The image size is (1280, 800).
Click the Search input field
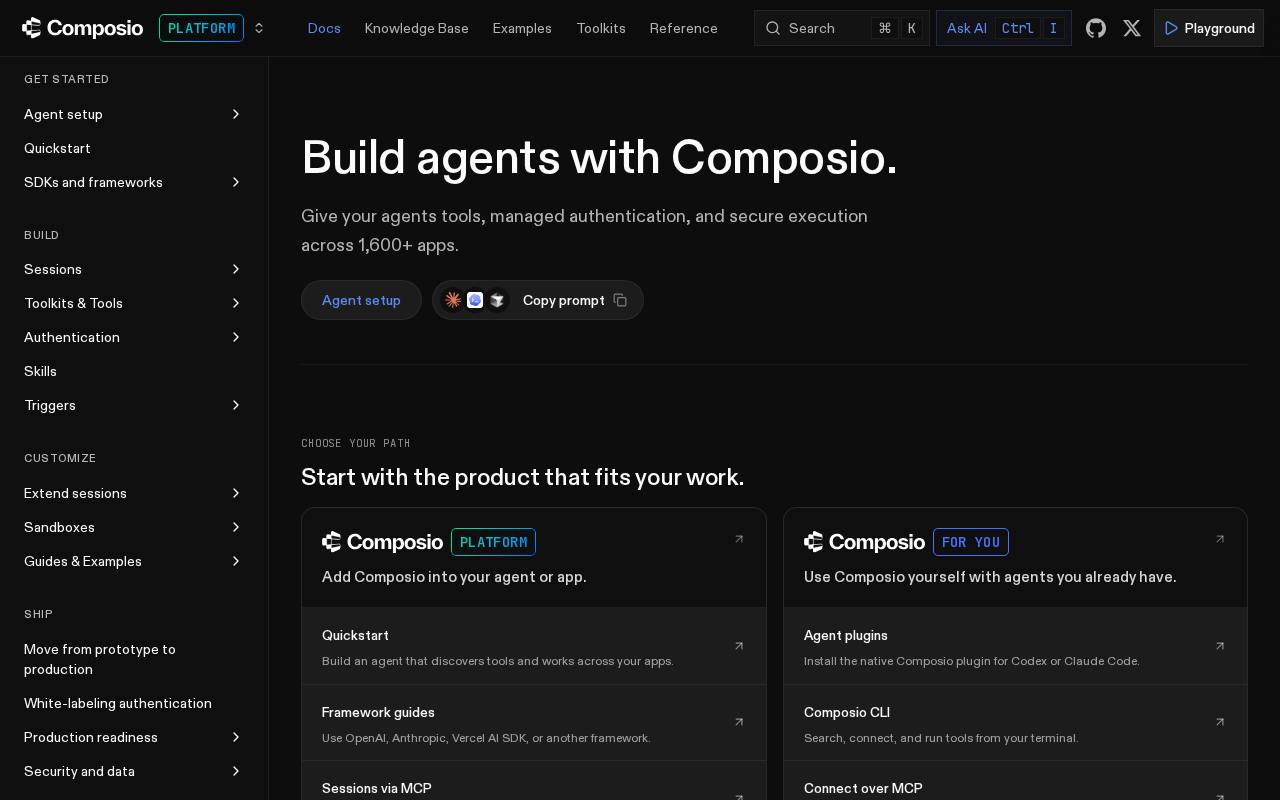(841, 28)
